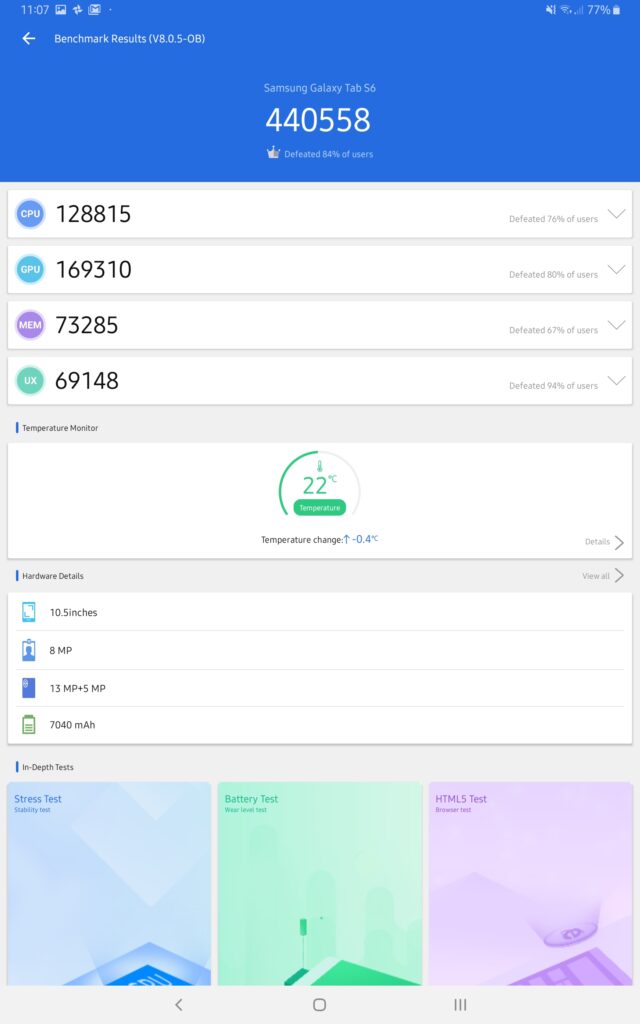Viewport: 640px width, 1024px height.
Task: Click the 10.5inches hardware row
Action: click(319, 612)
